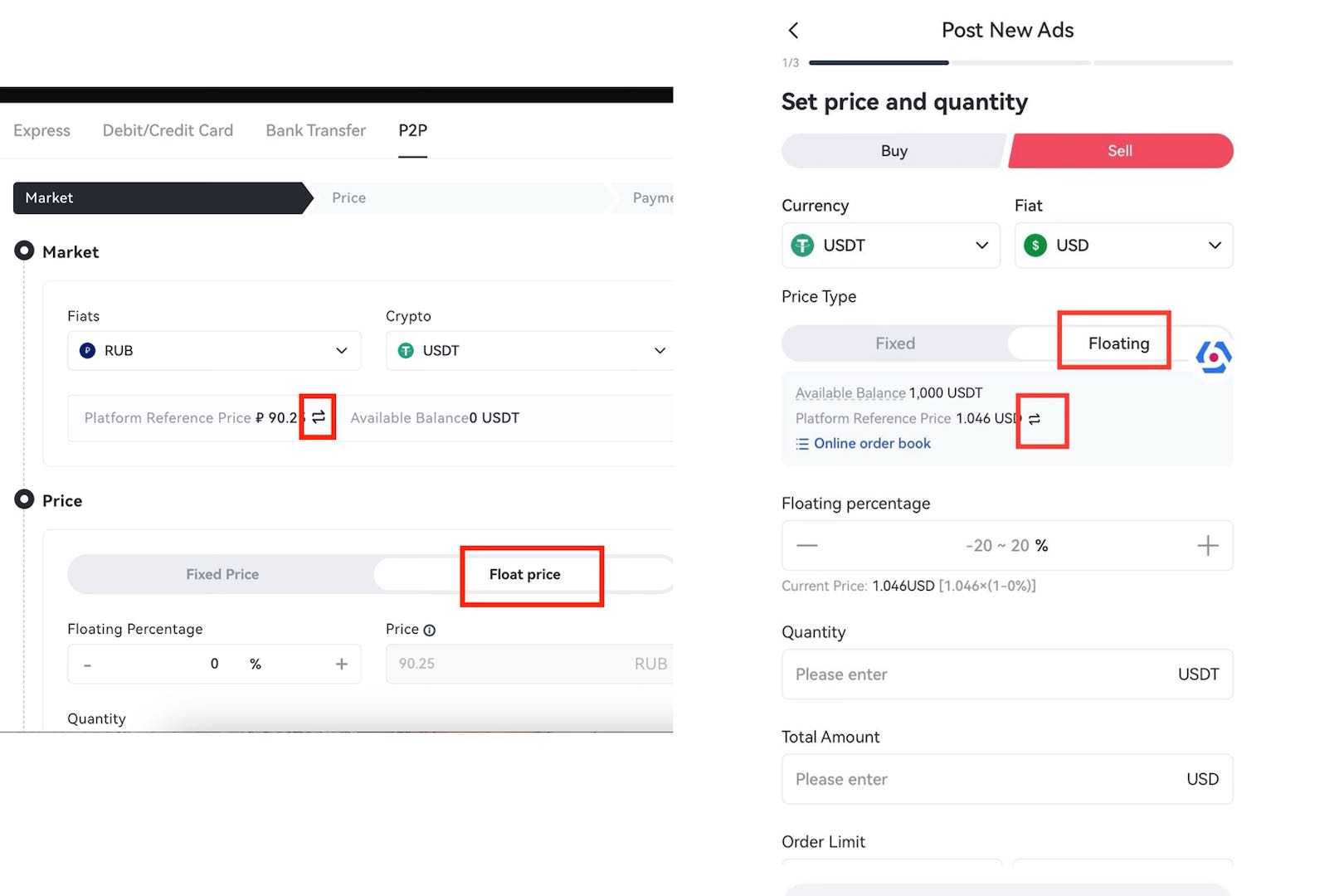1344x896 pixels.
Task: Click the blue floating support assistant icon
Action: 1213,357
